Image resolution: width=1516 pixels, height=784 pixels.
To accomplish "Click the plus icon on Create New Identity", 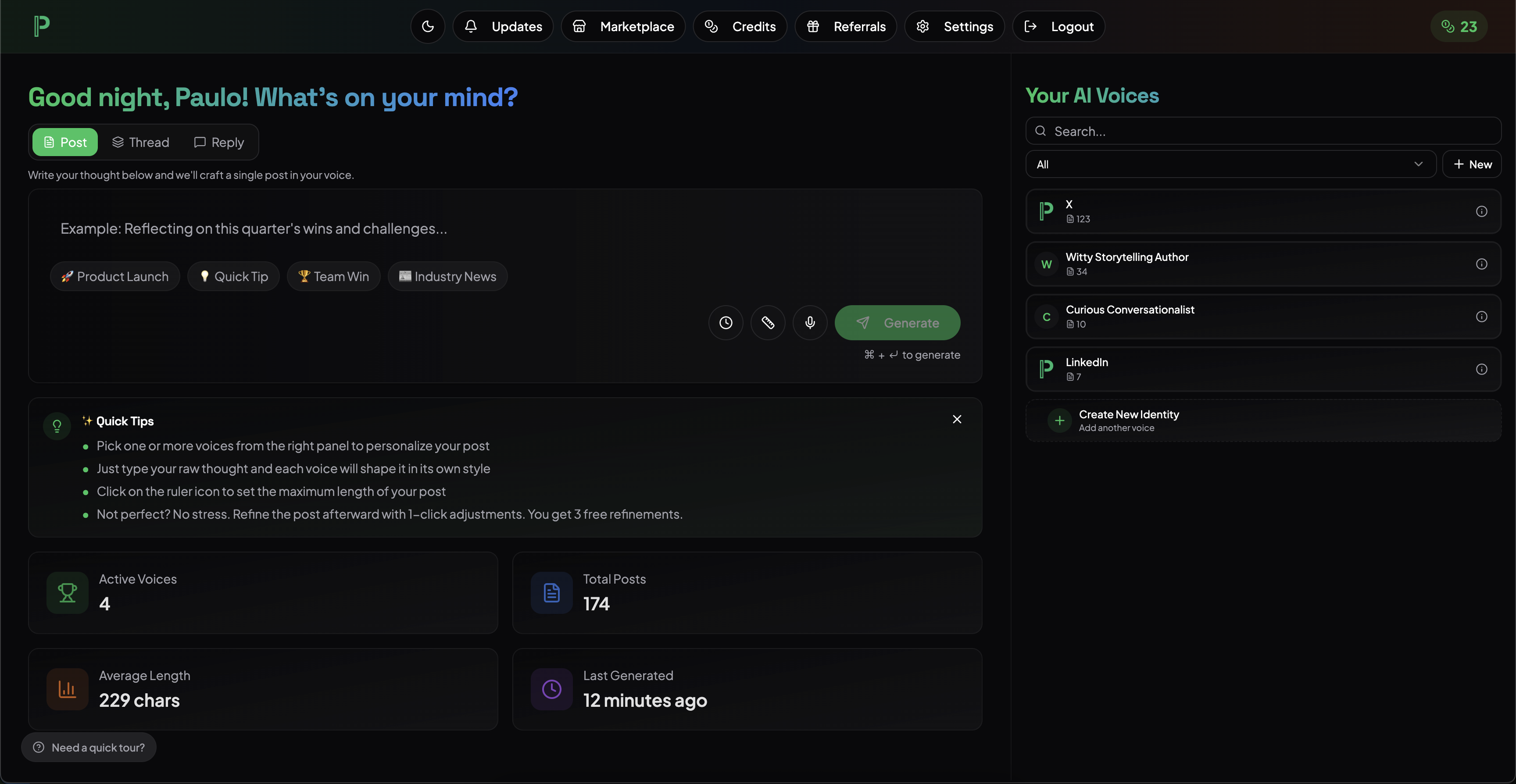I will pyautogui.click(x=1059, y=420).
